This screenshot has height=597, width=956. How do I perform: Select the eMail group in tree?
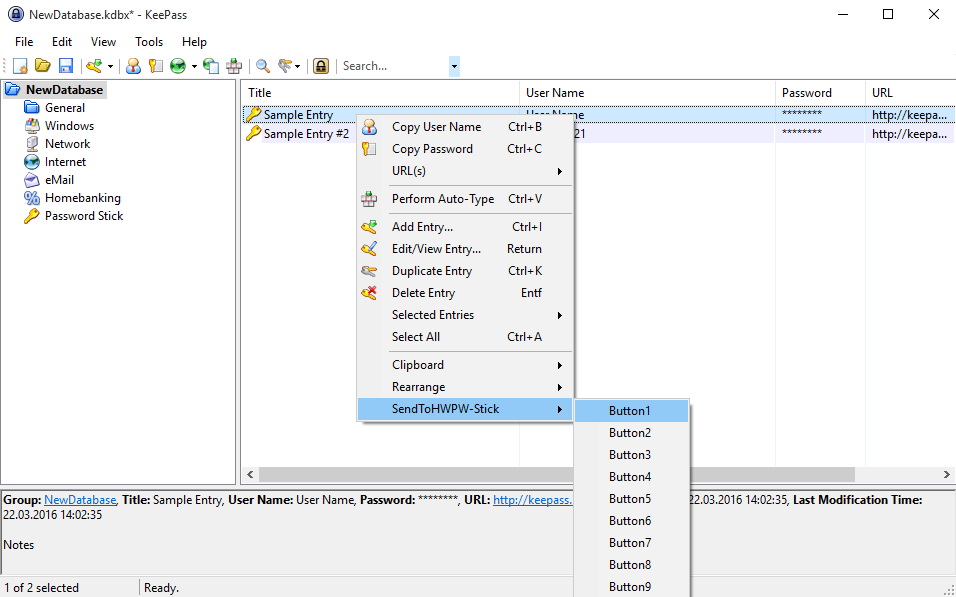[59, 180]
